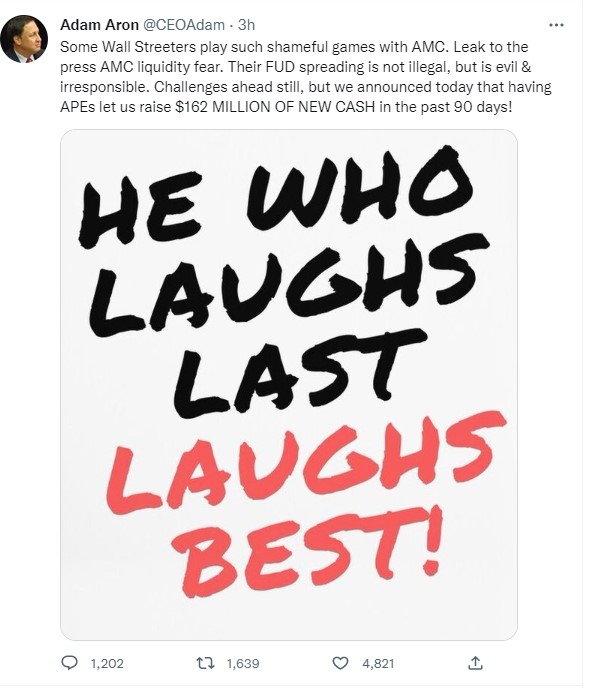Click the retweet arrows icon

point(205,663)
